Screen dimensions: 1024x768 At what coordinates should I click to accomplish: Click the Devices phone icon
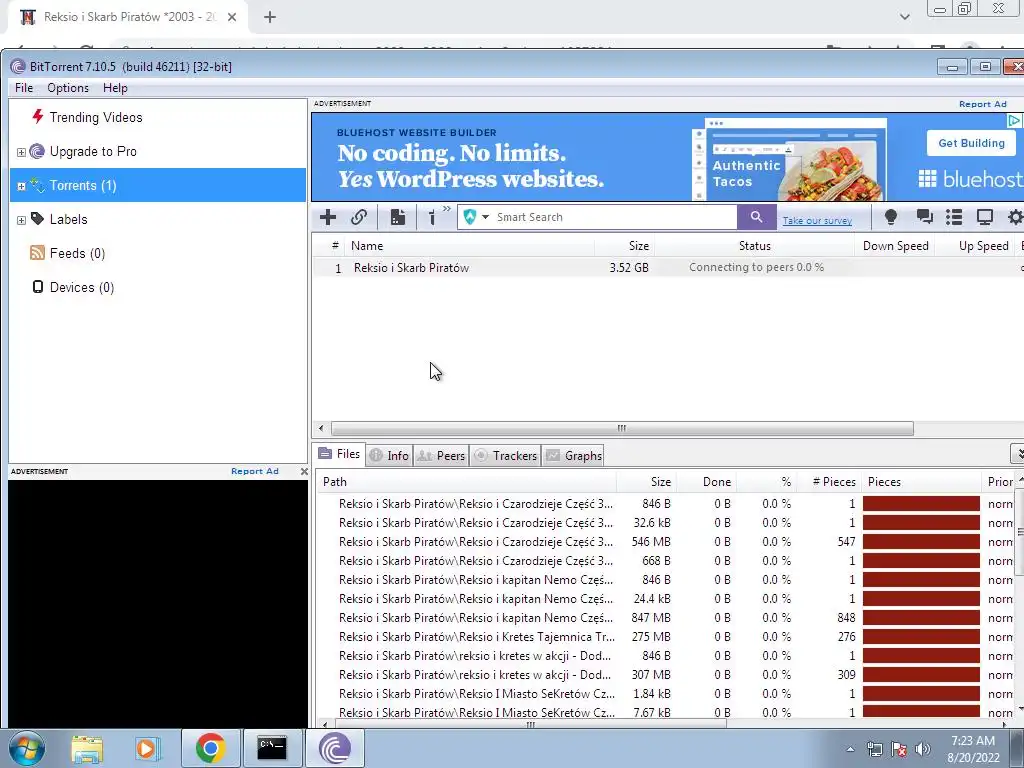[38, 287]
